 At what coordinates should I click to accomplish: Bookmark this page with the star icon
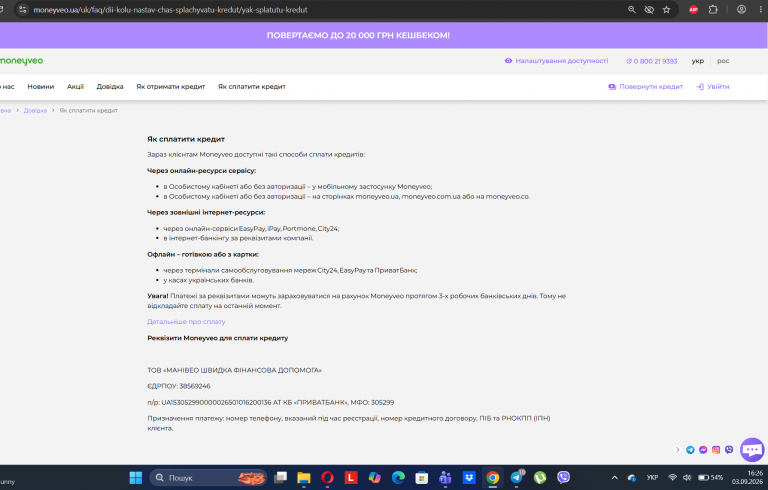click(x=666, y=9)
